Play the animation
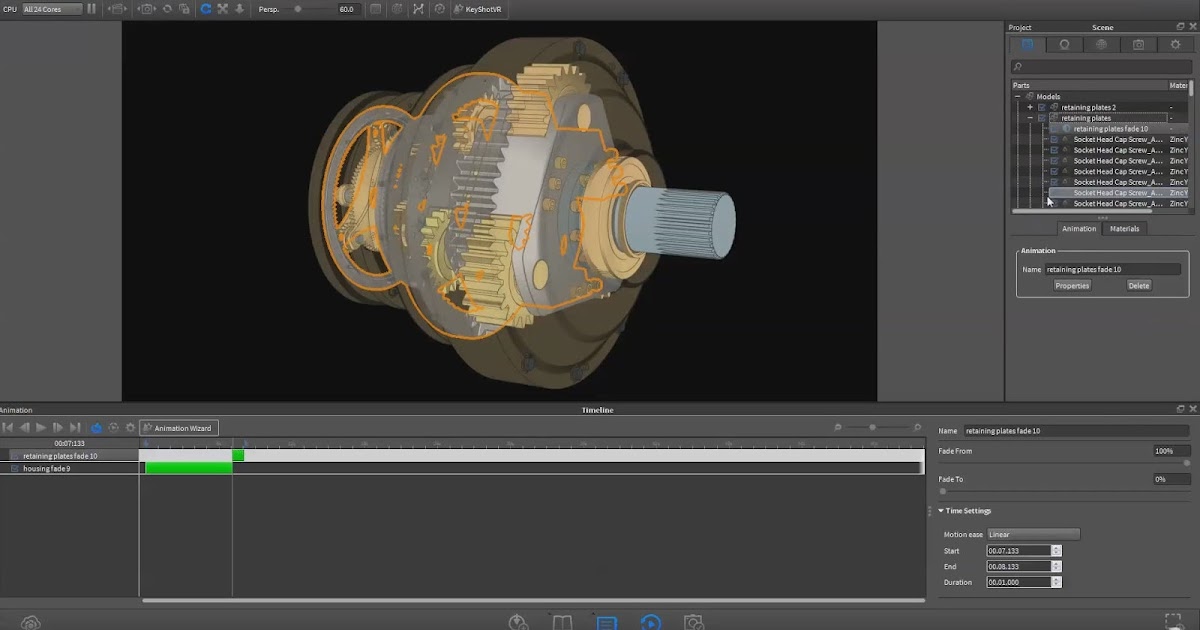Screen dimensions: 1200x630 [x=41, y=428]
